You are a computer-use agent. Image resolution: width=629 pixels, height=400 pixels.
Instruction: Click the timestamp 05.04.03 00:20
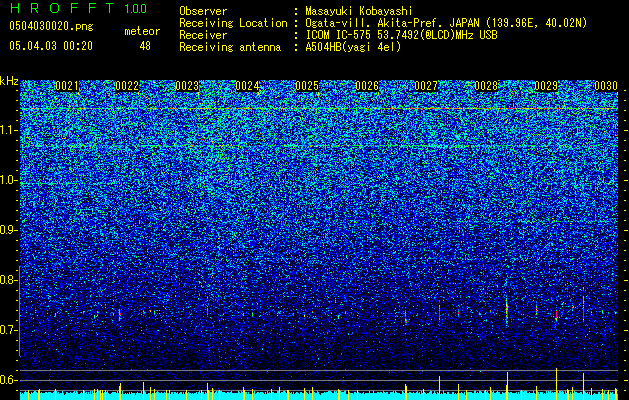51,46
